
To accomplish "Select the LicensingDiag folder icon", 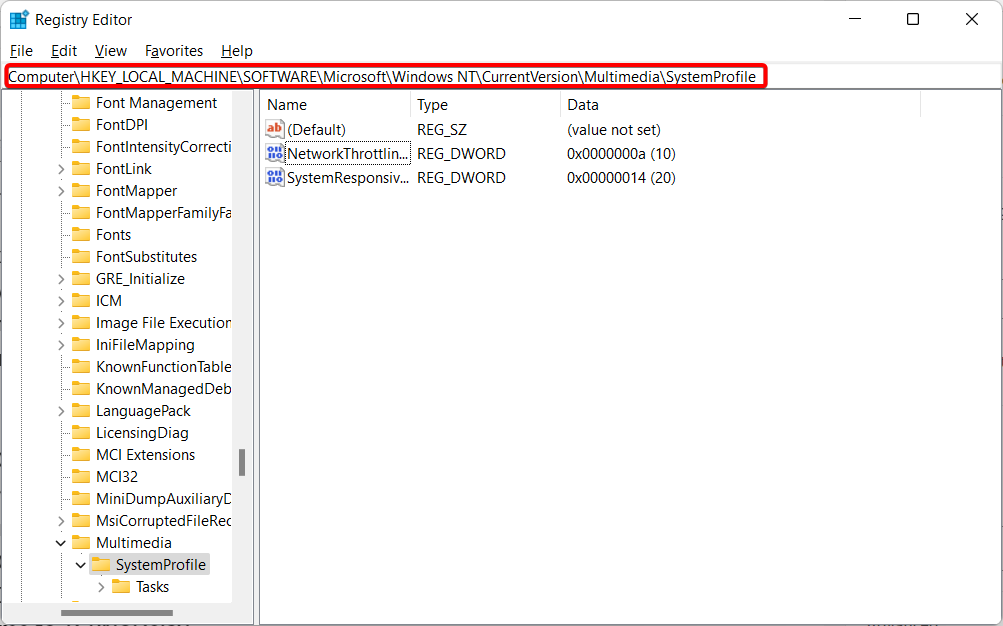I will (81, 432).
